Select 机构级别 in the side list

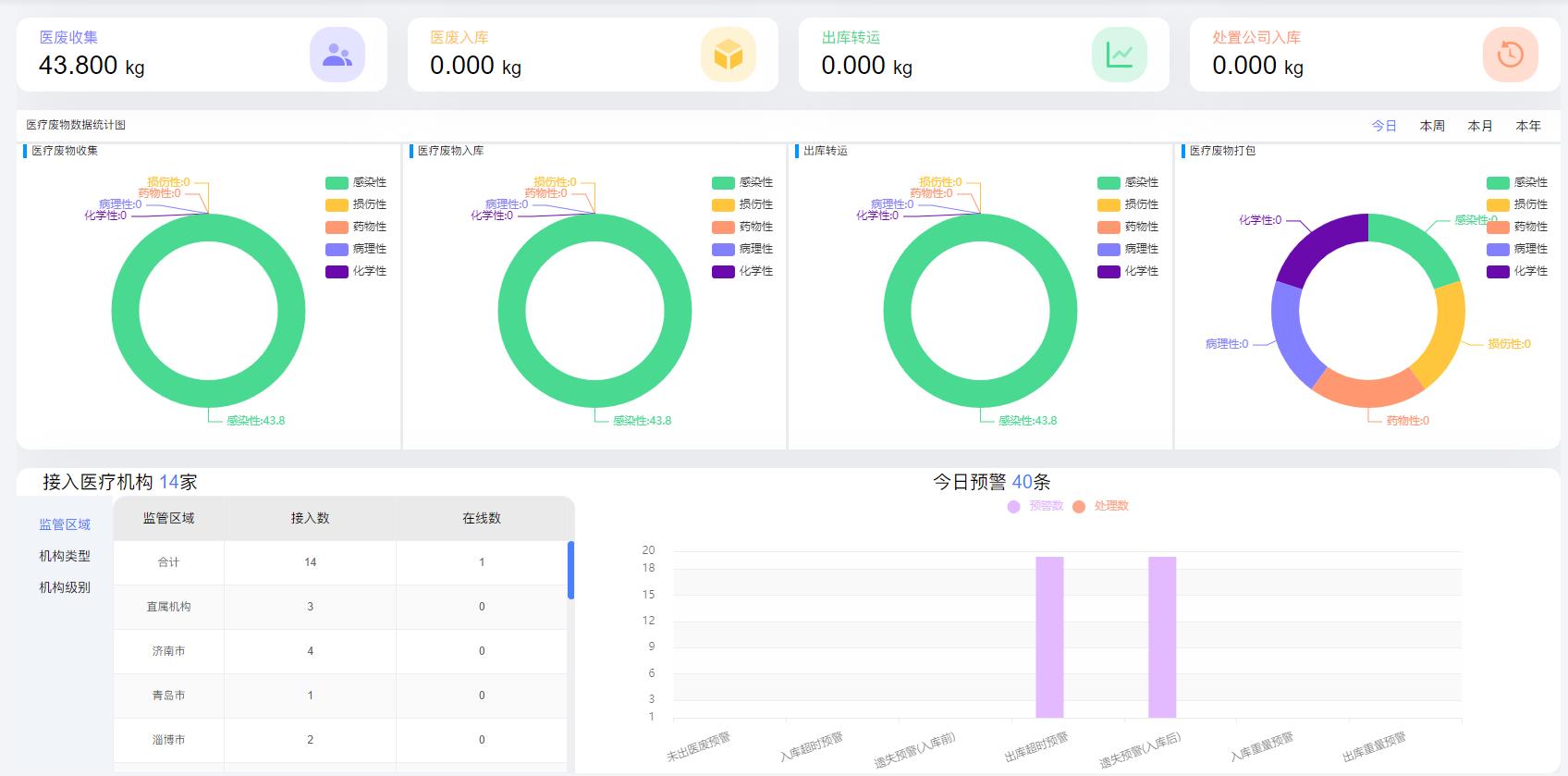pyautogui.click(x=65, y=587)
